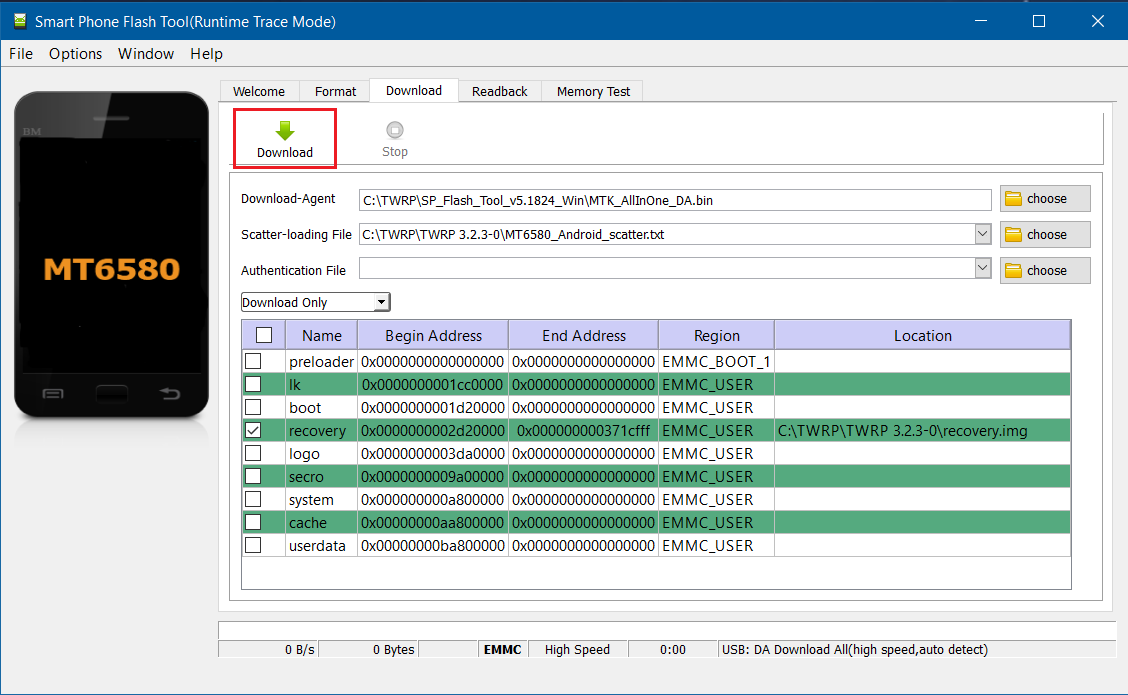Click folder icon to choose Authentication file
Image resolution: width=1128 pixels, height=695 pixels.
[1014, 271]
